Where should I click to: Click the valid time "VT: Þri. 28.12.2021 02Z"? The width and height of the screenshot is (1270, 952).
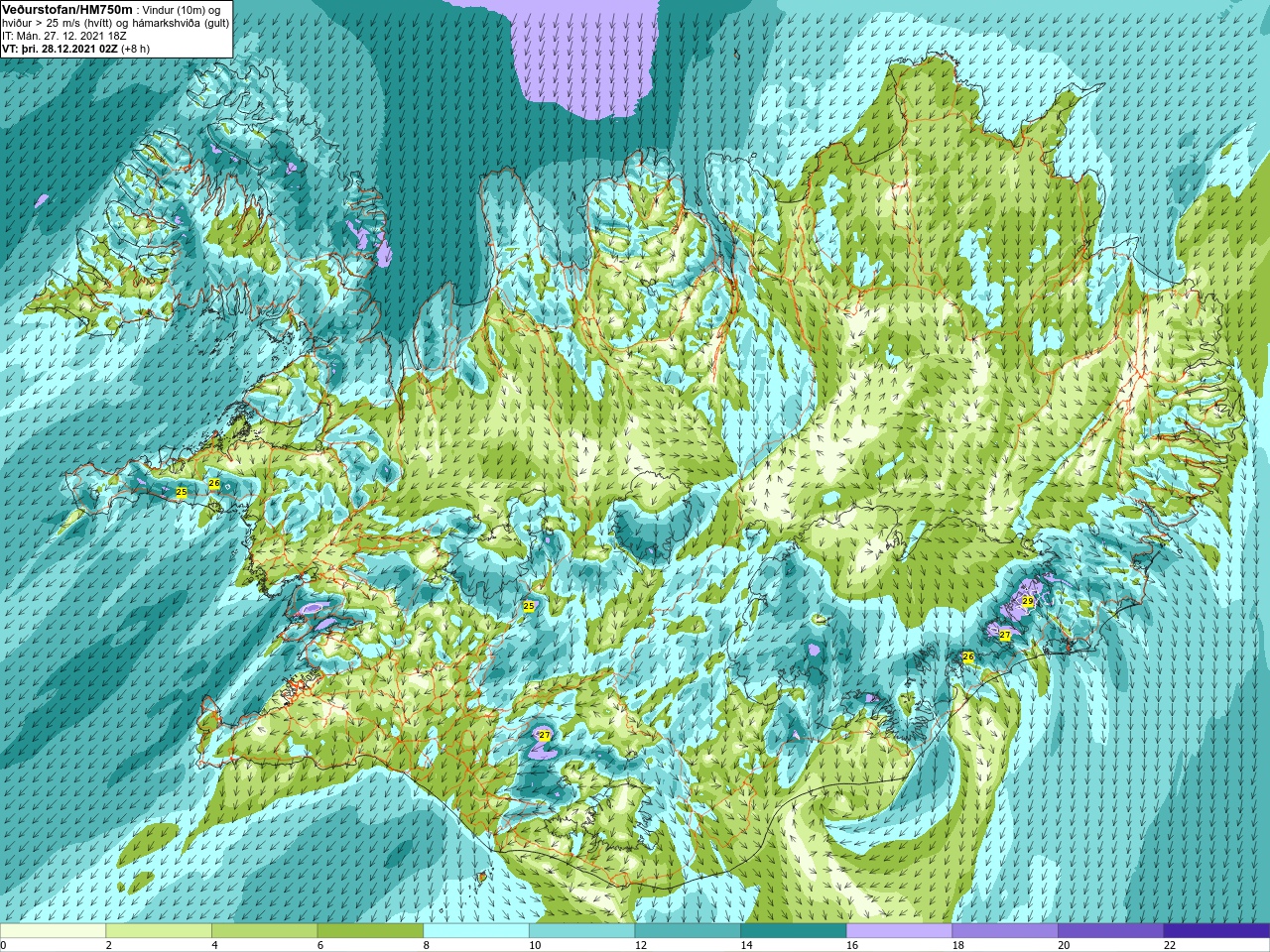[60, 49]
